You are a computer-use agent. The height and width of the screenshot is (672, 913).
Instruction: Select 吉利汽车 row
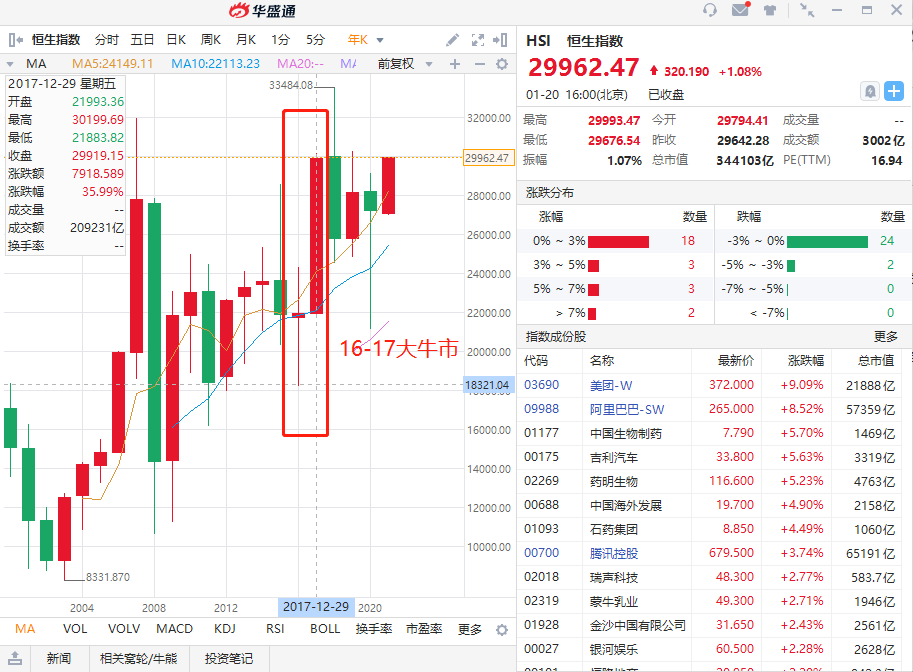(x=709, y=457)
